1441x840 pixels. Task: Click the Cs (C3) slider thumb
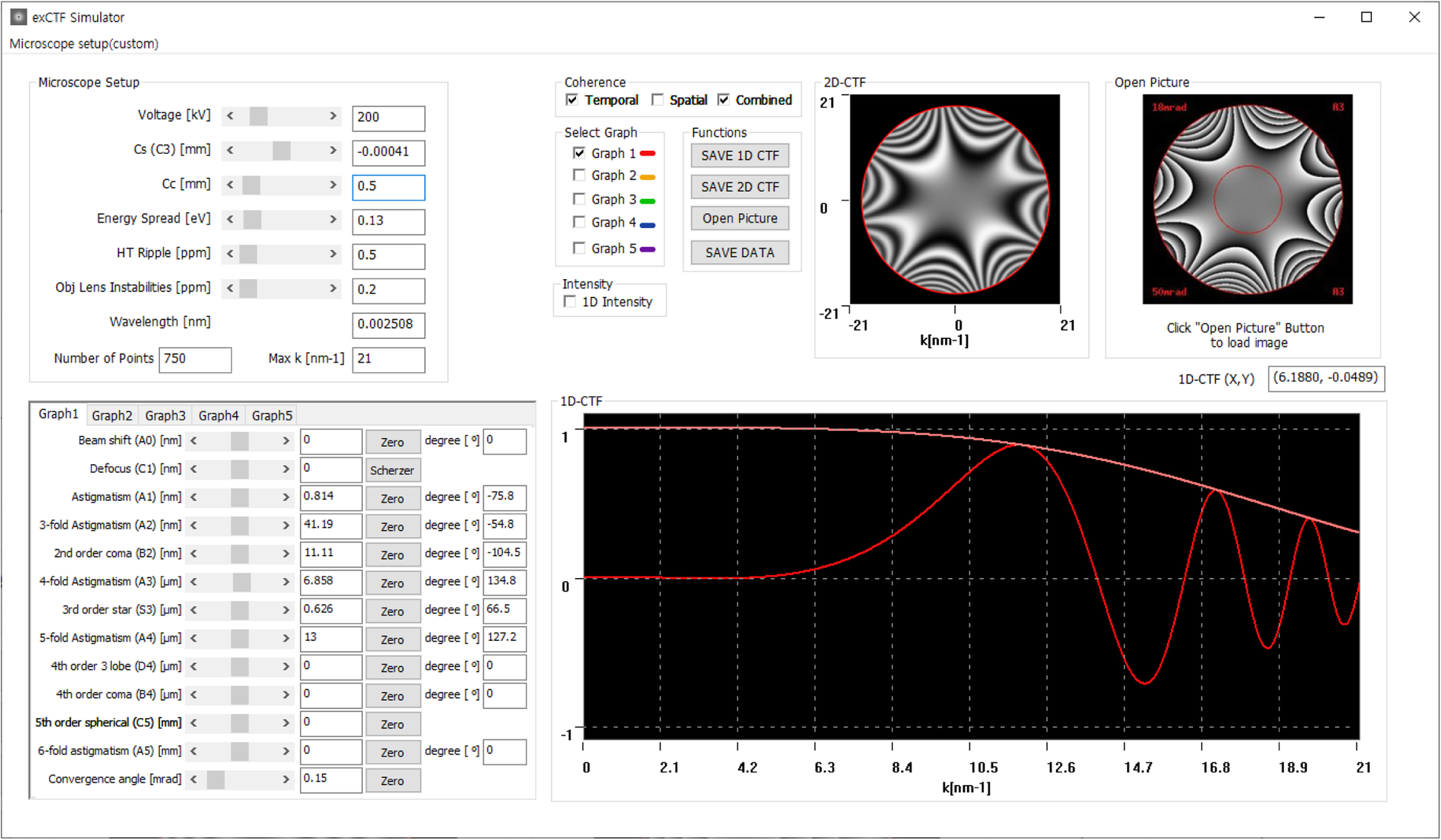point(281,150)
